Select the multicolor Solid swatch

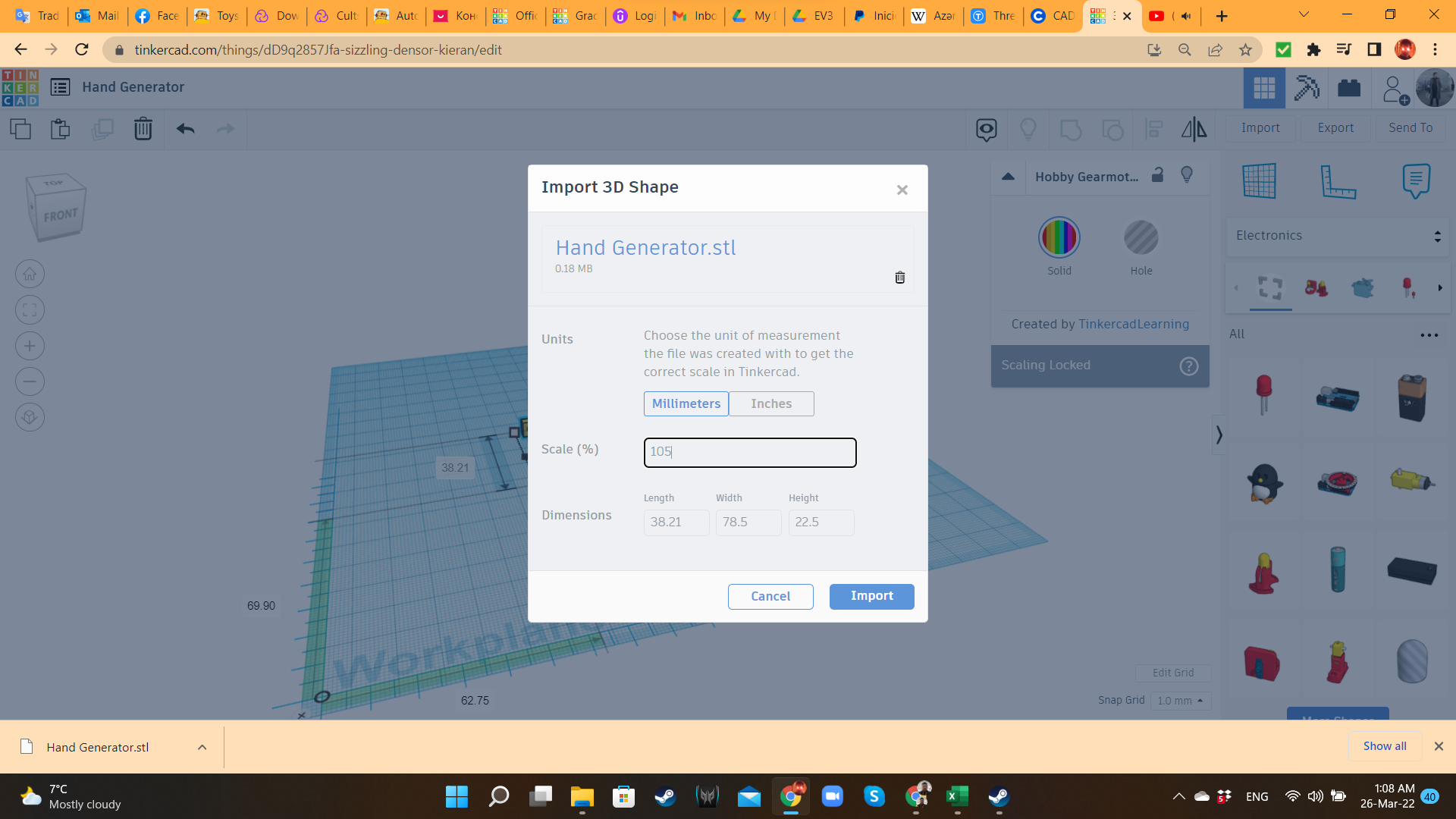tap(1059, 237)
